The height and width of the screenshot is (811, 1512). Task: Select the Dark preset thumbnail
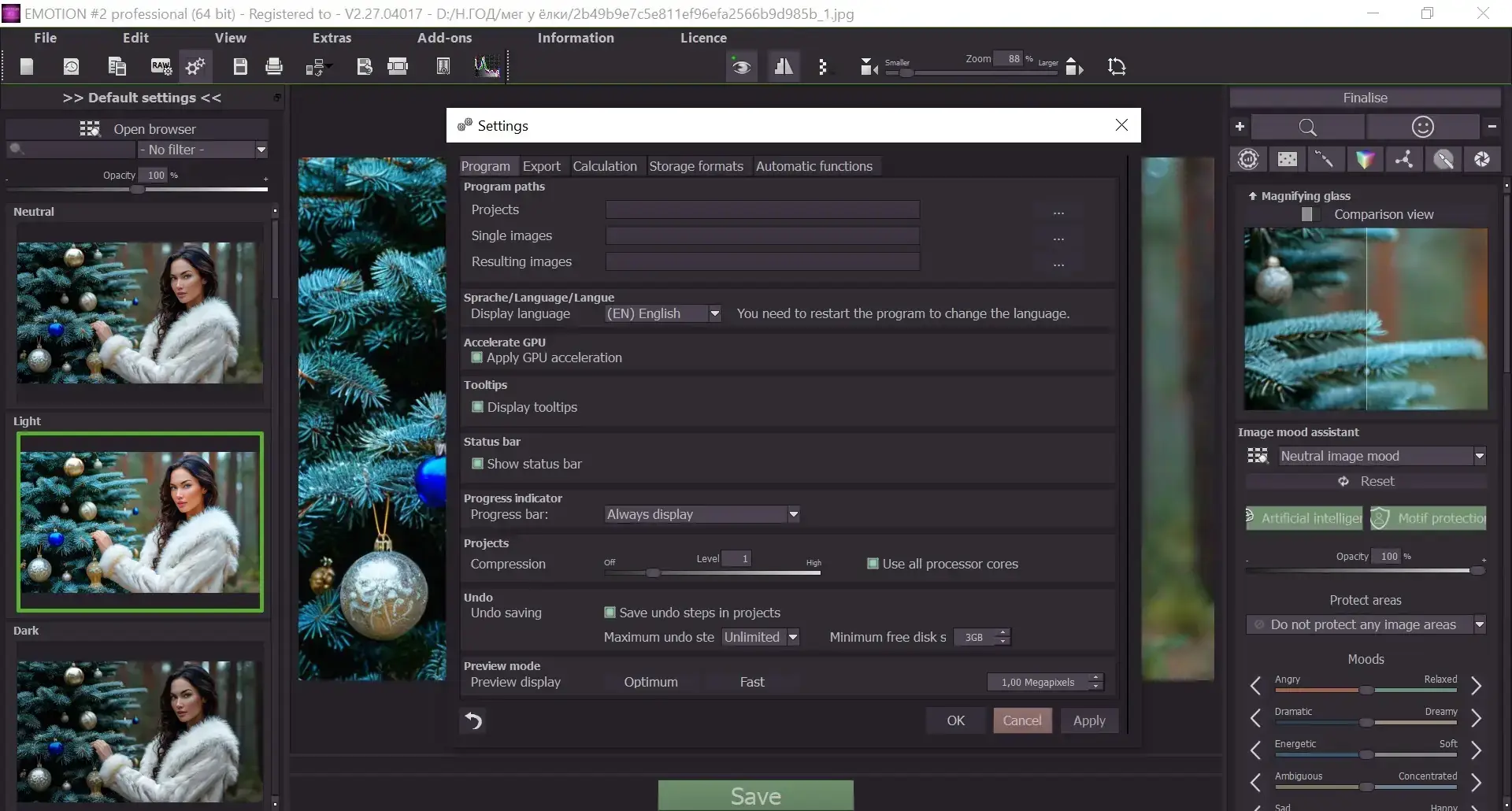click(x=140, y=731)
